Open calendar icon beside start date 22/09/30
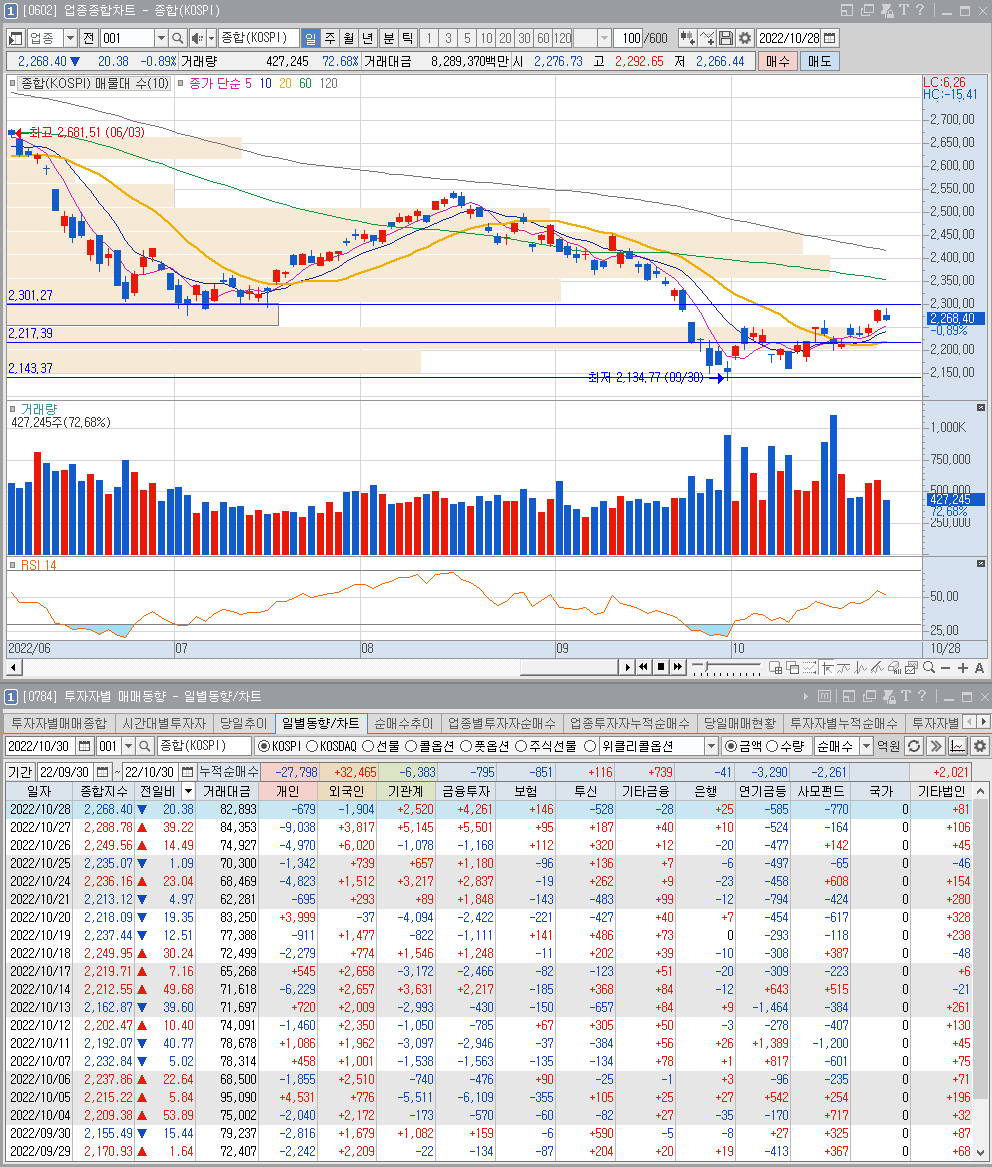 tap(103, 772)
